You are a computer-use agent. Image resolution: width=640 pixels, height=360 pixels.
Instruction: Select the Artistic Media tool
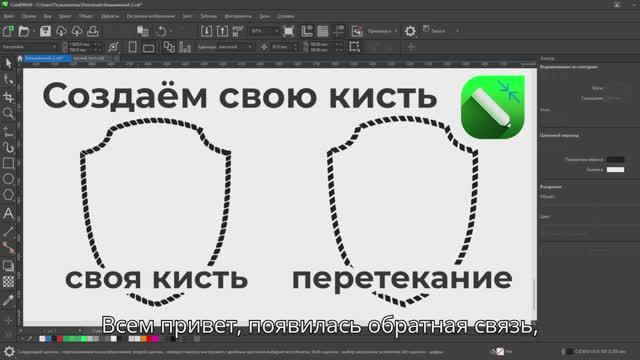coord(8,147)
